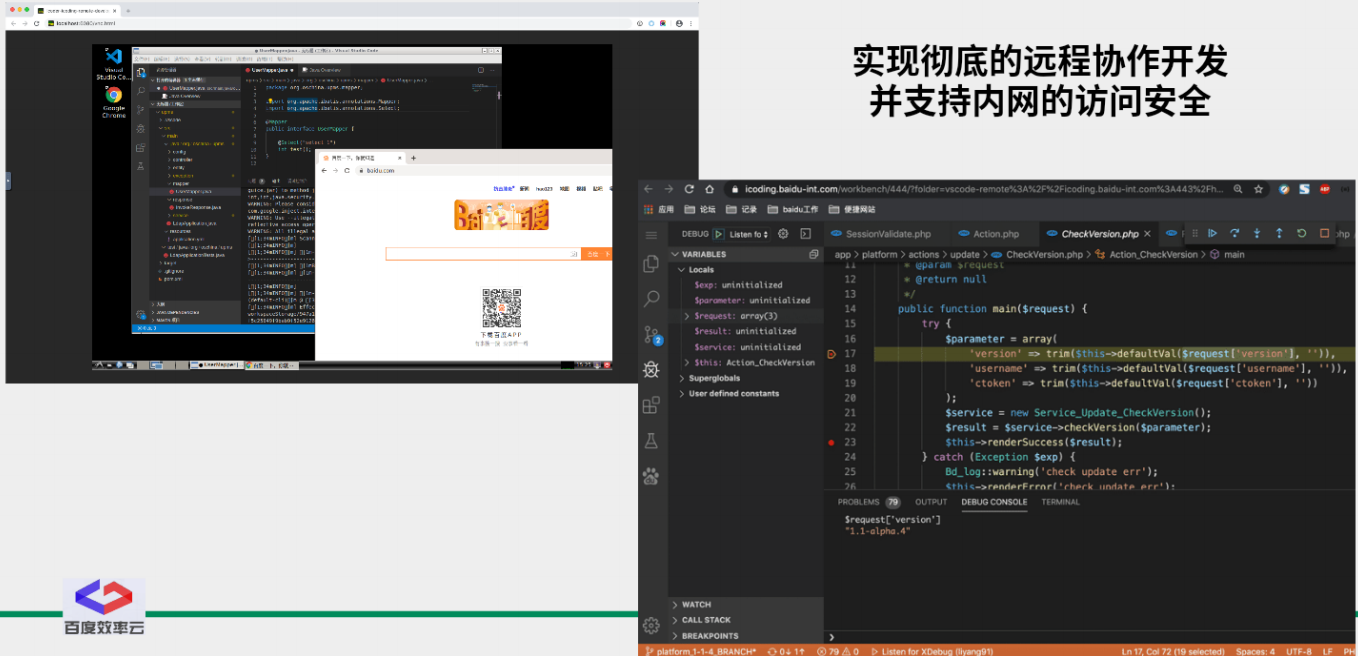Toggle the breakpoint marker on line 17
Screen dimensions: 1358x656
tap(832, 354)
